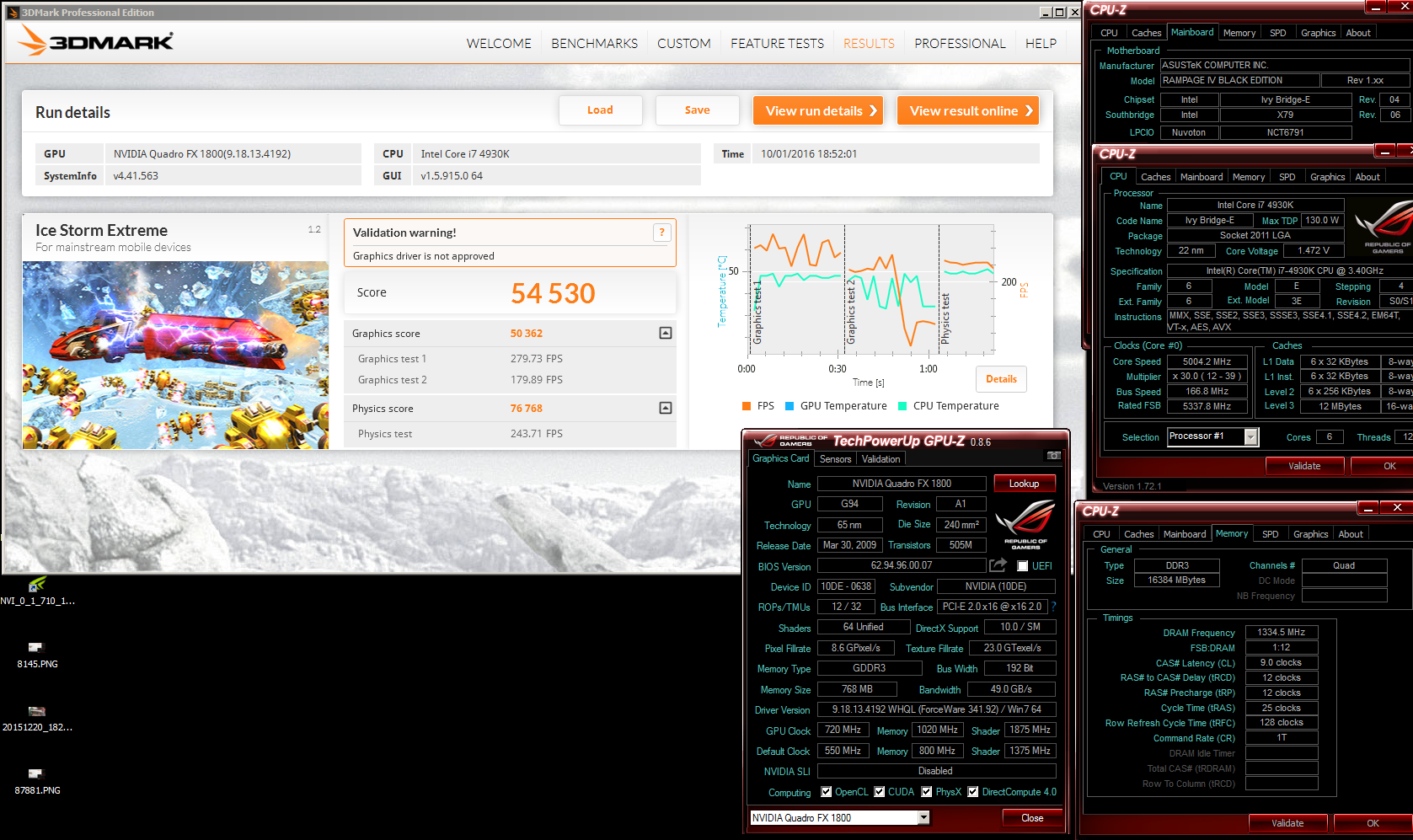Click the GPU name field in GPU-Z
Image resolution: width=1413 pixels, height=840 pixels.
click(902, 484)
